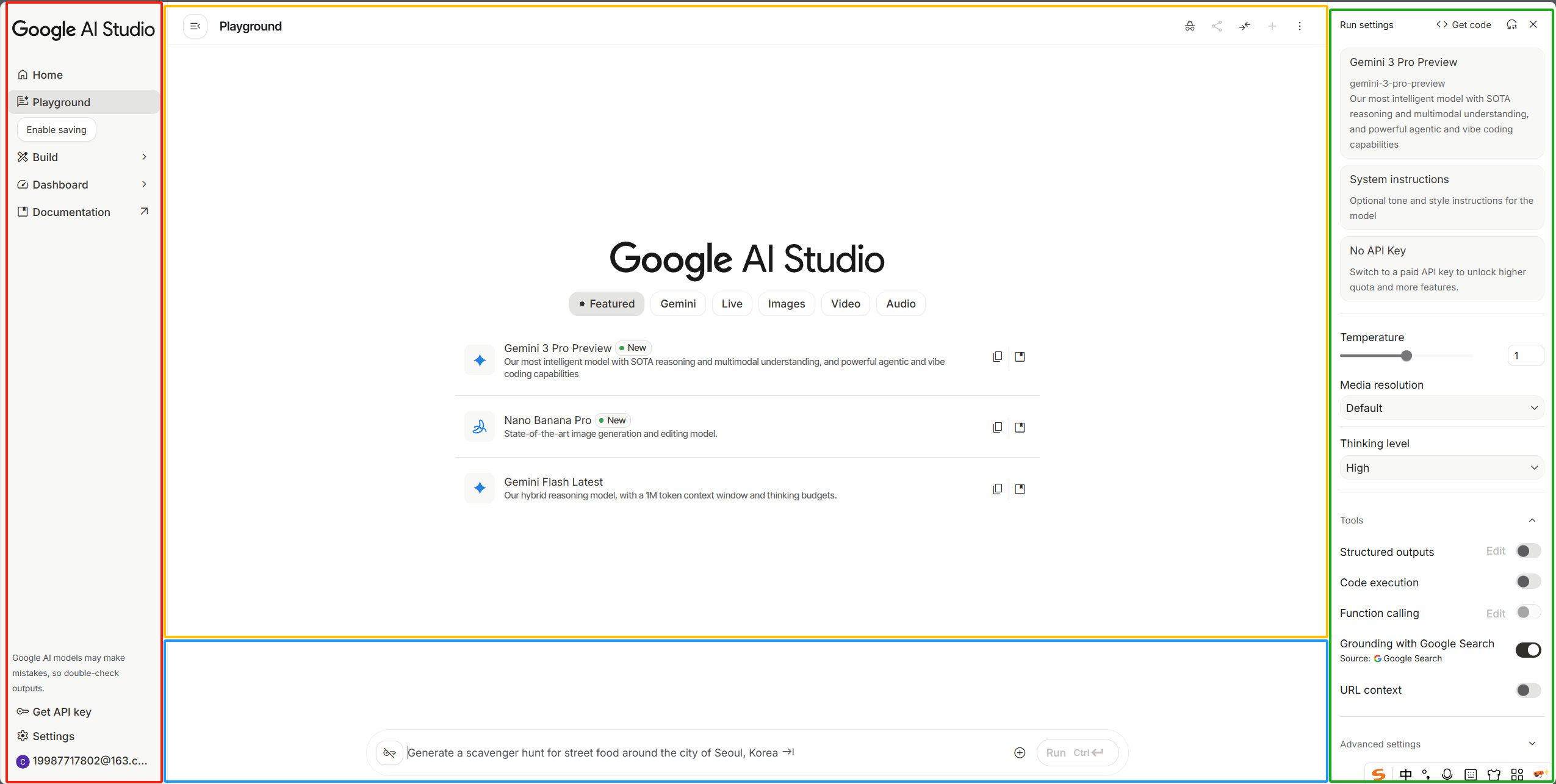Open the Thinking level dropdown

pos(1441,468)
